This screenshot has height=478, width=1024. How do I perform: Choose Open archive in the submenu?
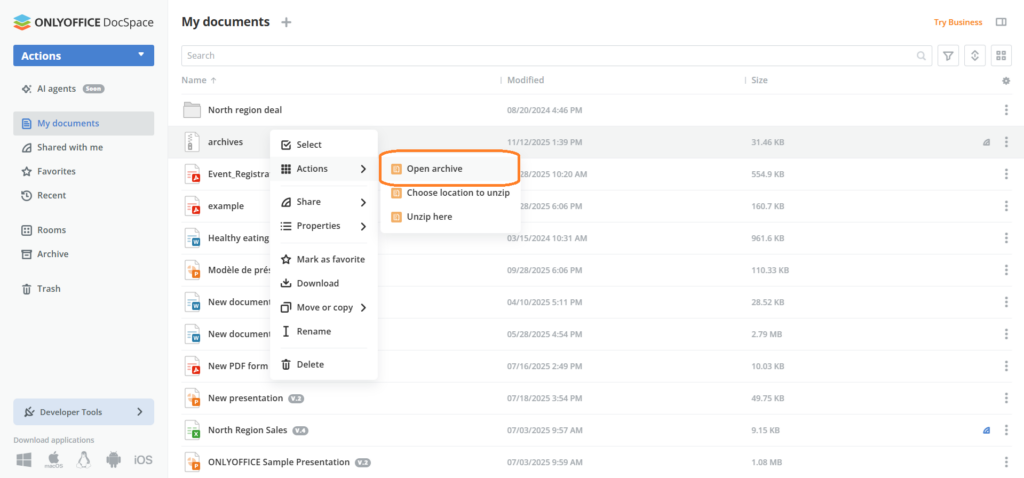pos(450,169)
